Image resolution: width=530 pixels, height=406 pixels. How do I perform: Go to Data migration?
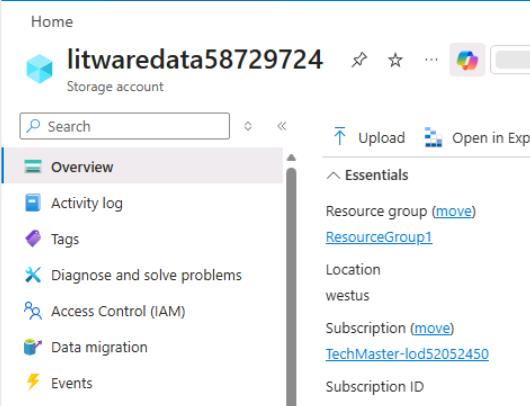click(142, 347)
